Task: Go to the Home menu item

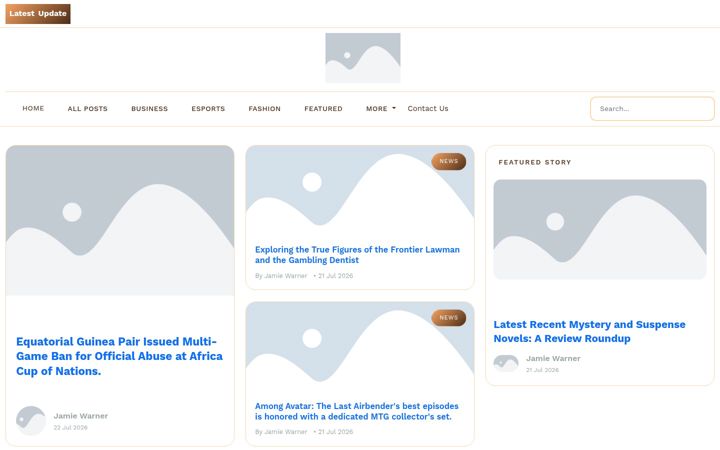Action: 33,108
